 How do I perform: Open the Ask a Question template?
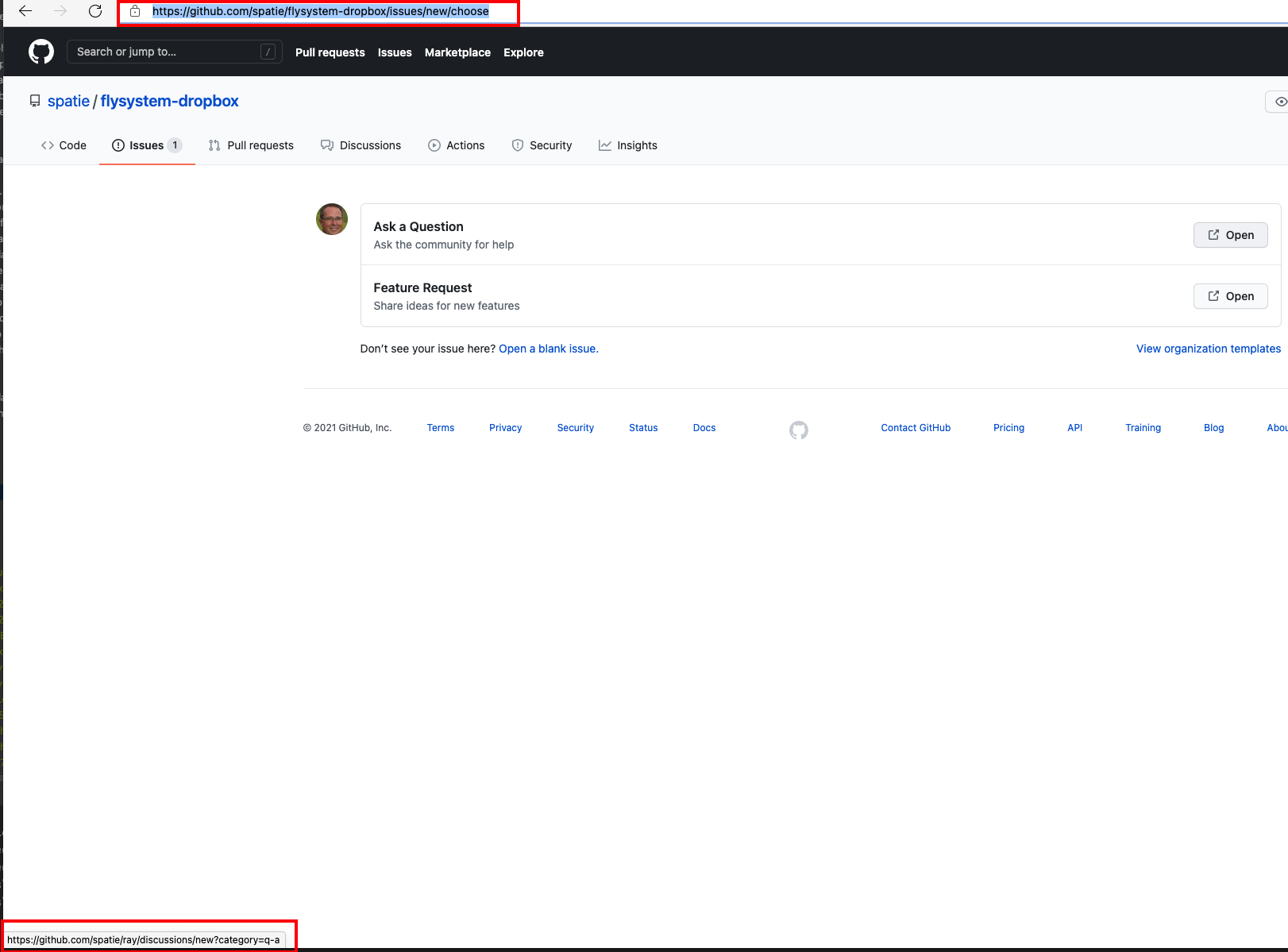pos(1230,235)
